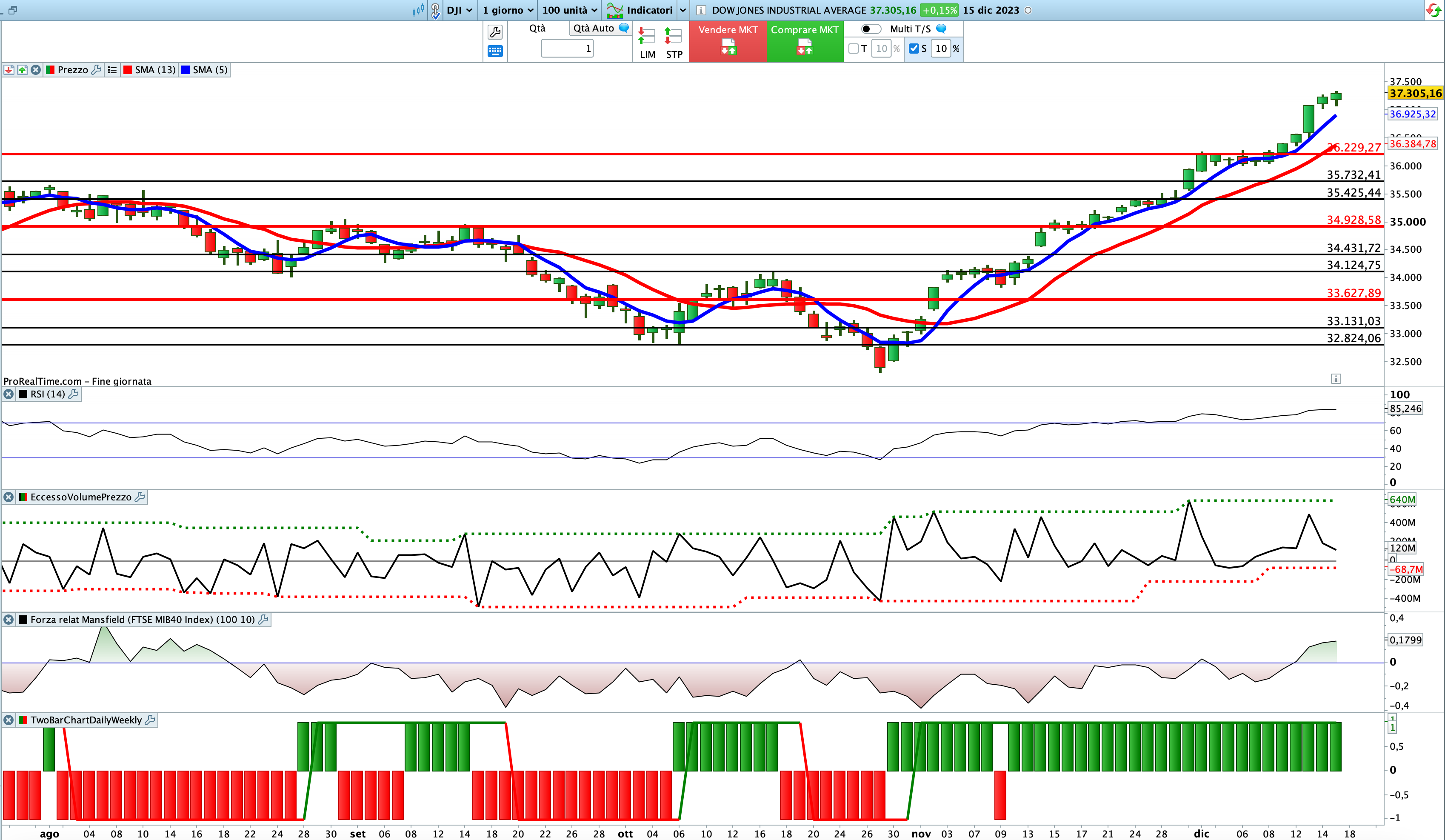Uncheck the S stop checkbox
This screenshot has width=1445, height=840.
tap(914, 49)
